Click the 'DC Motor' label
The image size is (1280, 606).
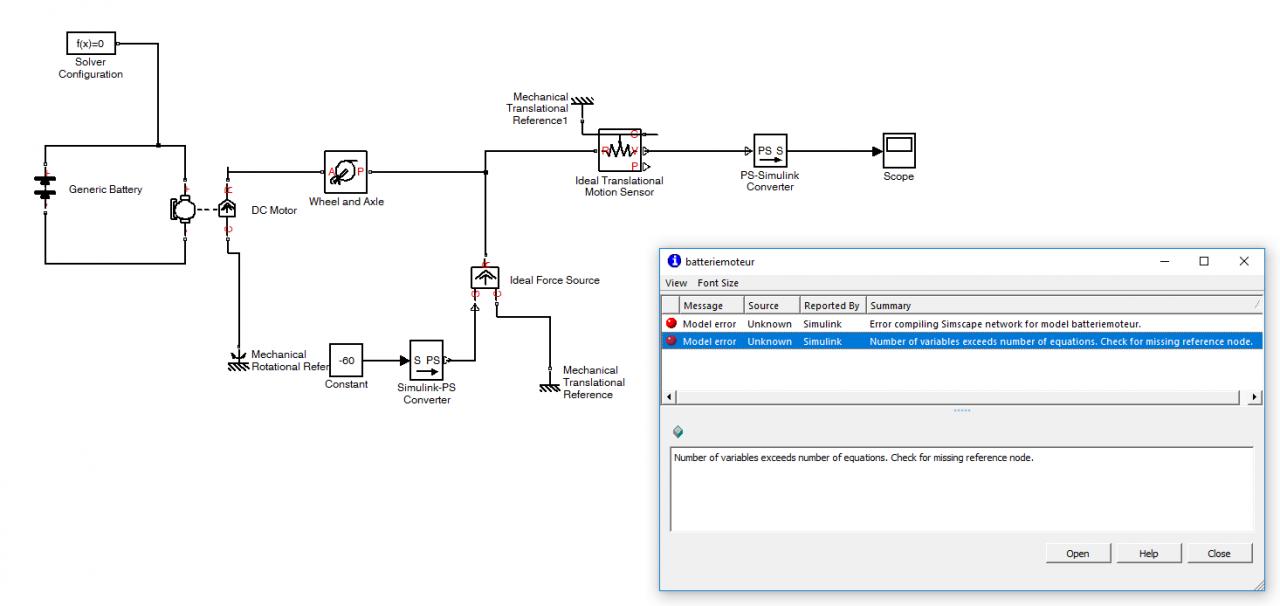tap(274, 210)
